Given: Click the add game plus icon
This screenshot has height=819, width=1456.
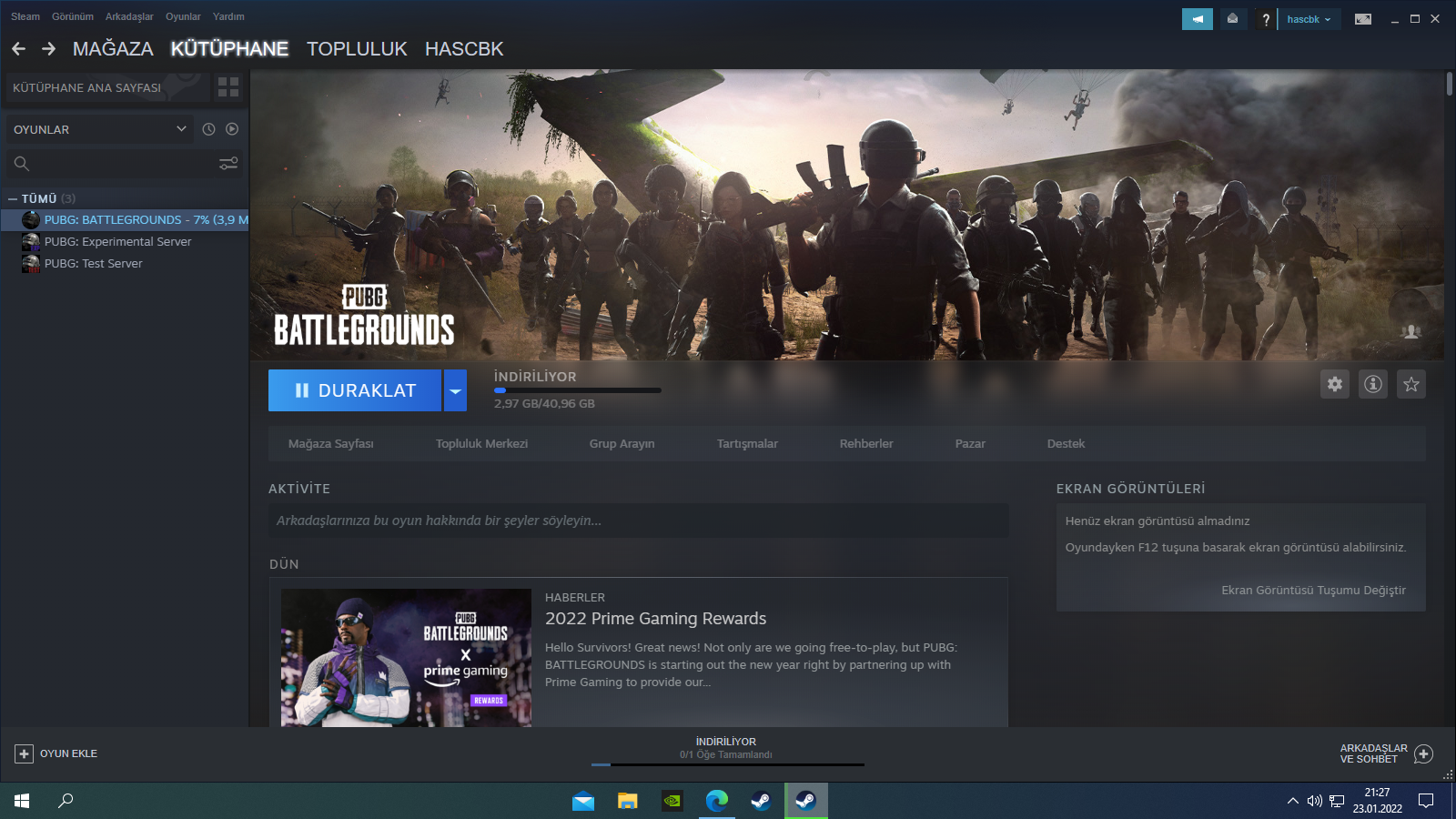Looking at the screenshot, I should [x=24, y=753].
